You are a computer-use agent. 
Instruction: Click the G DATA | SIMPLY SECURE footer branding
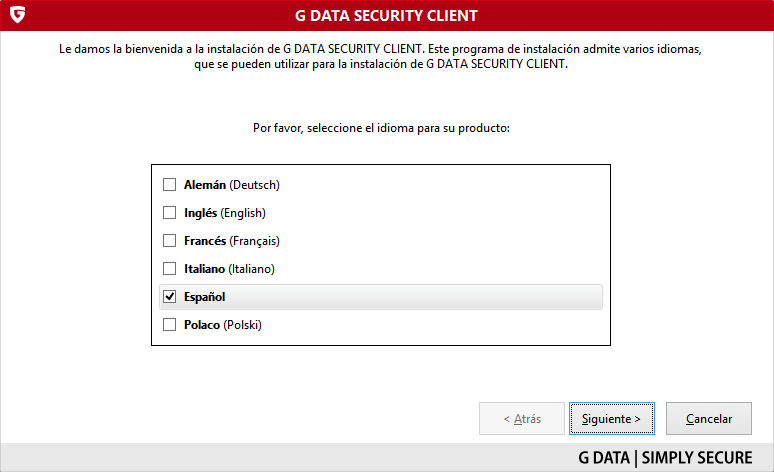pos(665,458)
